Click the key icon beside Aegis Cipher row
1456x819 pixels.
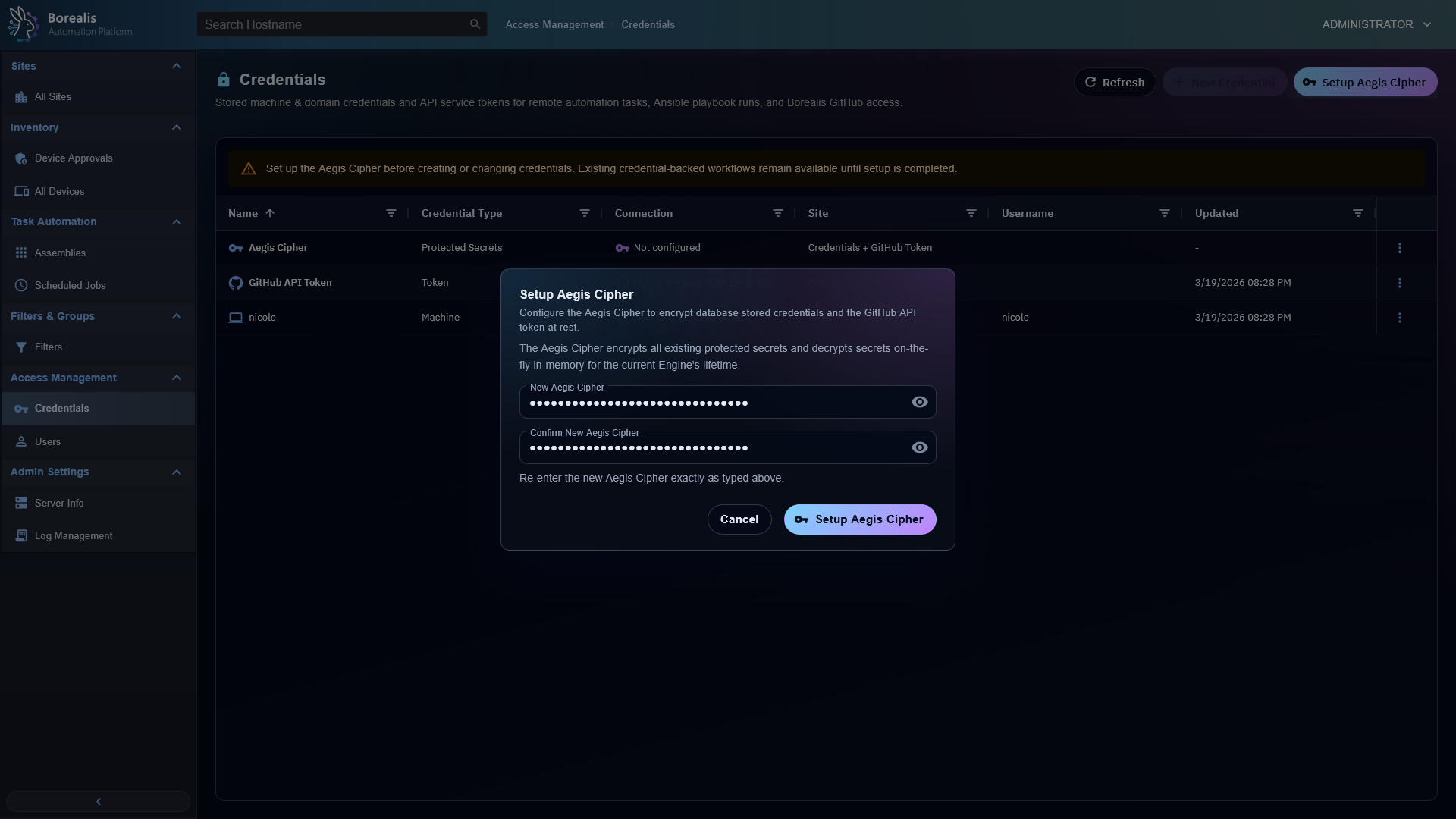(236, 248)
